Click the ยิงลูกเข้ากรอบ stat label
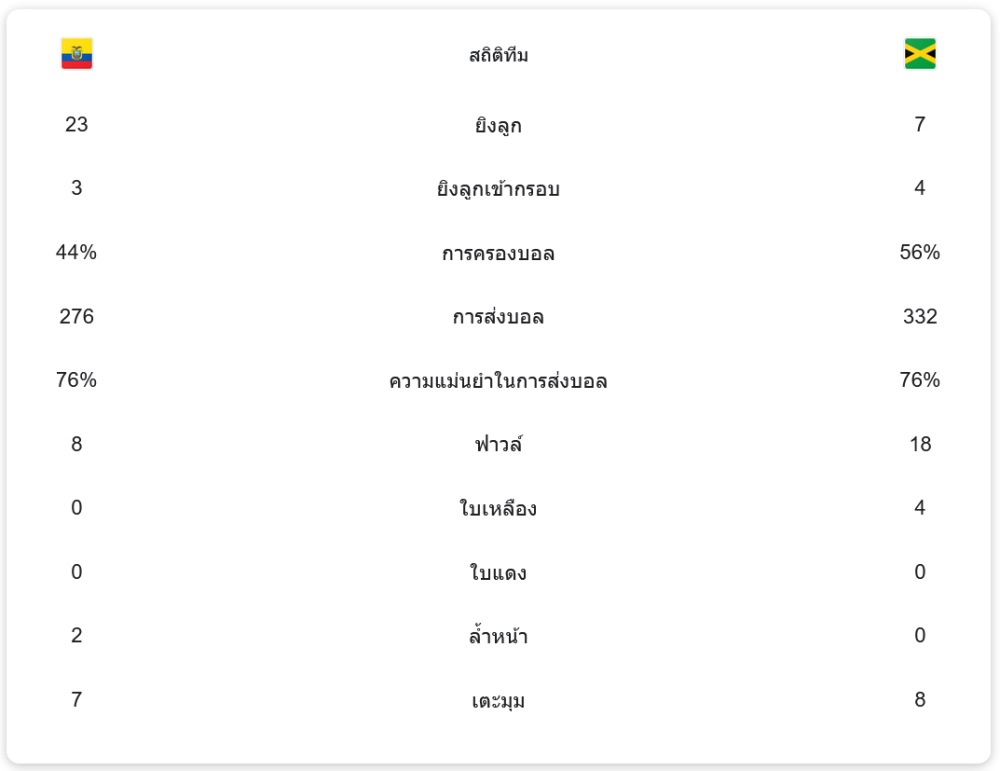The image size is (1000, 771). (x=498, y=189)
